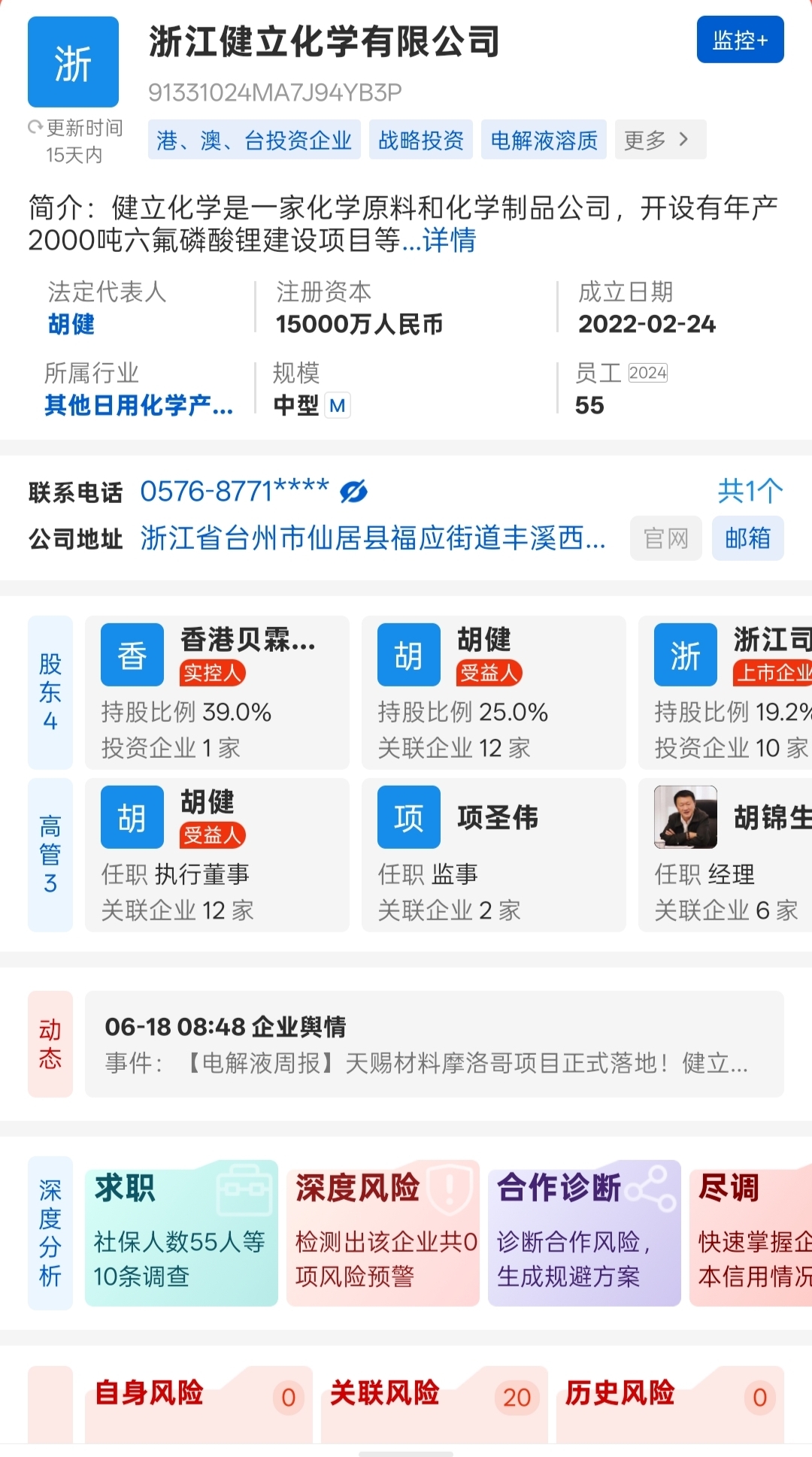
Task: Click 监控+ monitor button
Action: pos(740,40)
